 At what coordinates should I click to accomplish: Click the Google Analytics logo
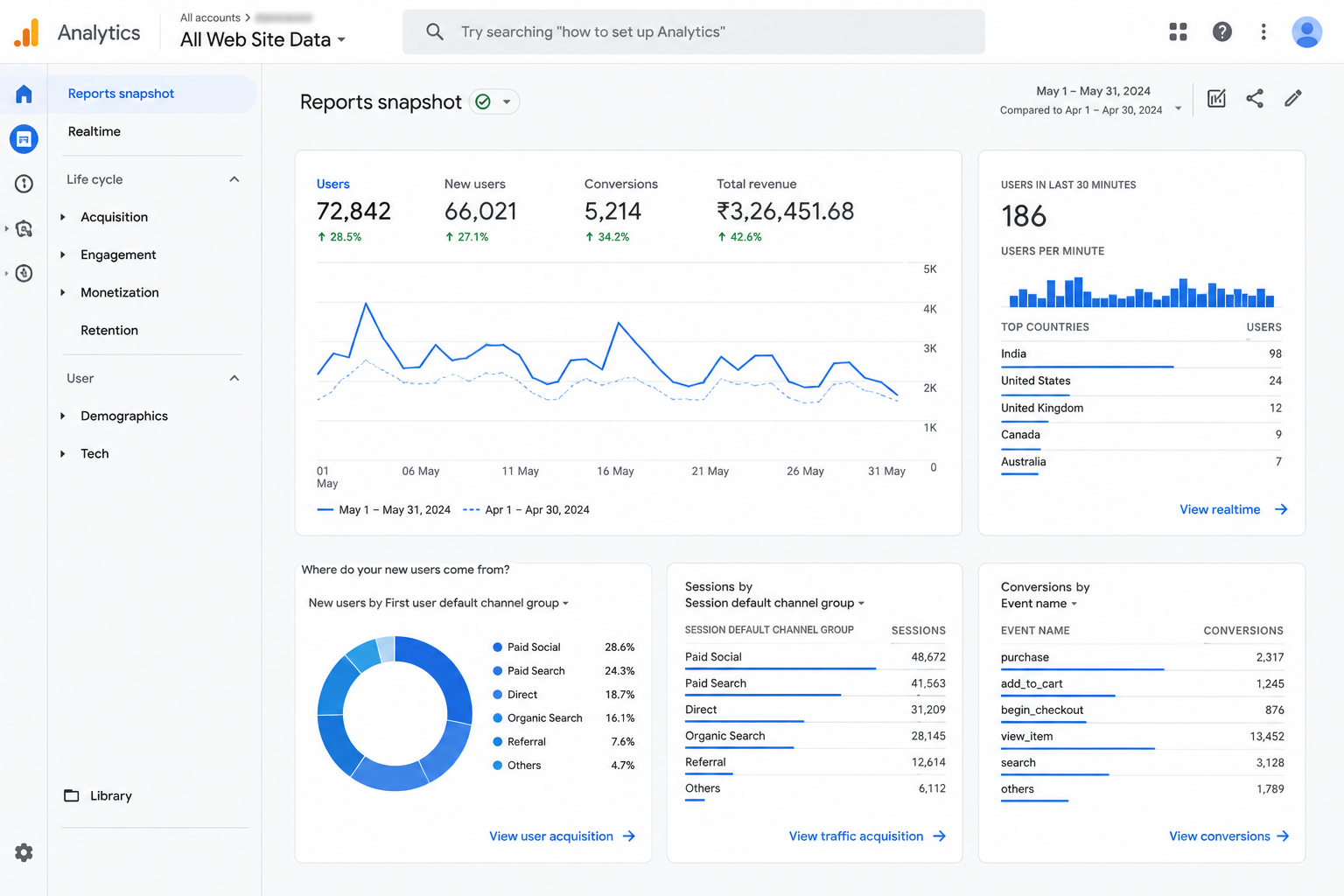(26, 32)
